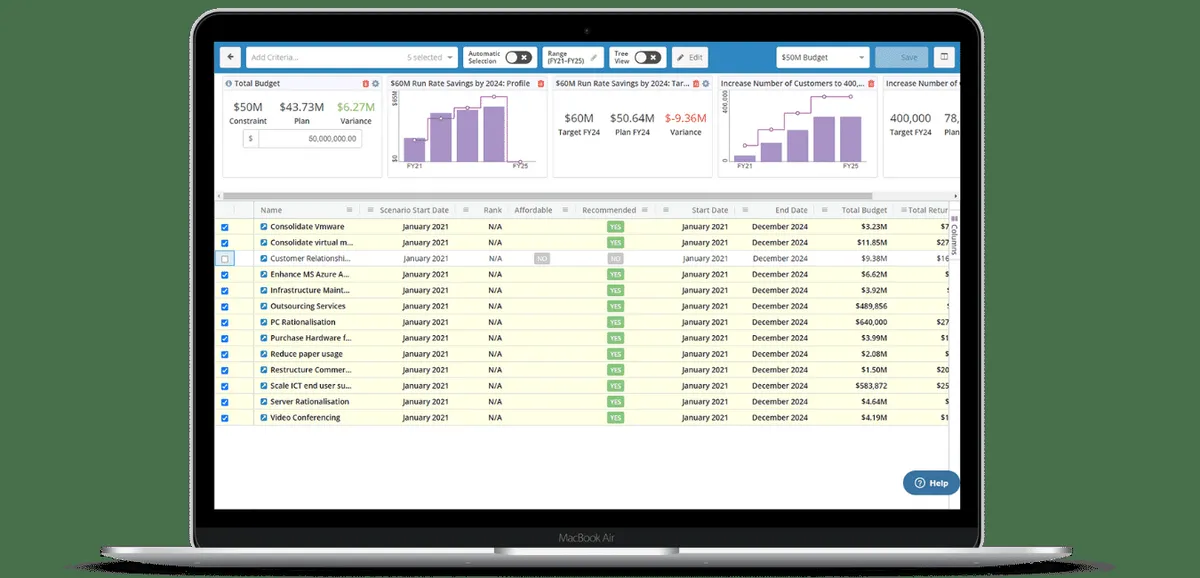Open gear settings on Run Rate Savings Target widget
Image resolution: width=1200 pixels, height=578 pixels.
(705, 84)
